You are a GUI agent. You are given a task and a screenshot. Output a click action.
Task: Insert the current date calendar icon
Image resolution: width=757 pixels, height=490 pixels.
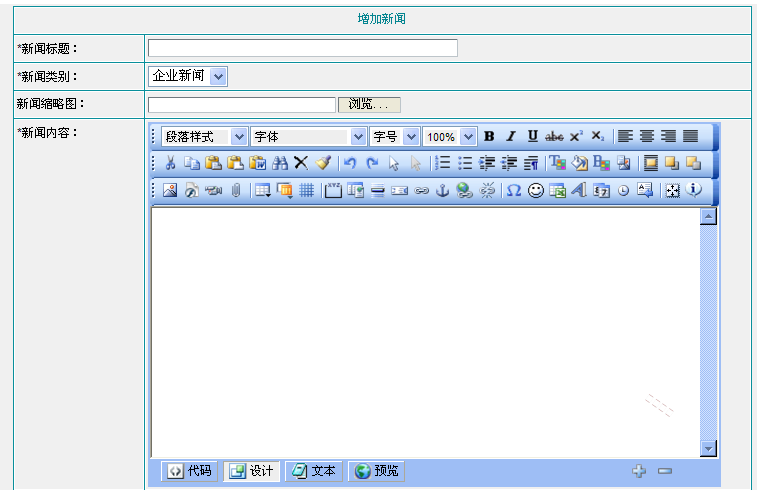coord(601,190)
